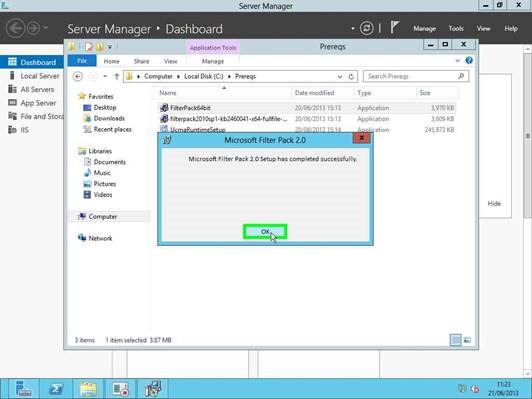
Task: Switch to the Home ribbon tab
Action: coord(111,61)
